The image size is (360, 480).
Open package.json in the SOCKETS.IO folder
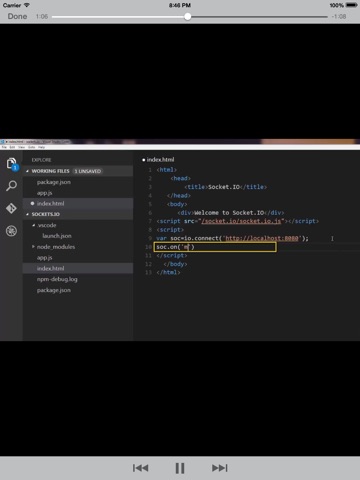54,290
